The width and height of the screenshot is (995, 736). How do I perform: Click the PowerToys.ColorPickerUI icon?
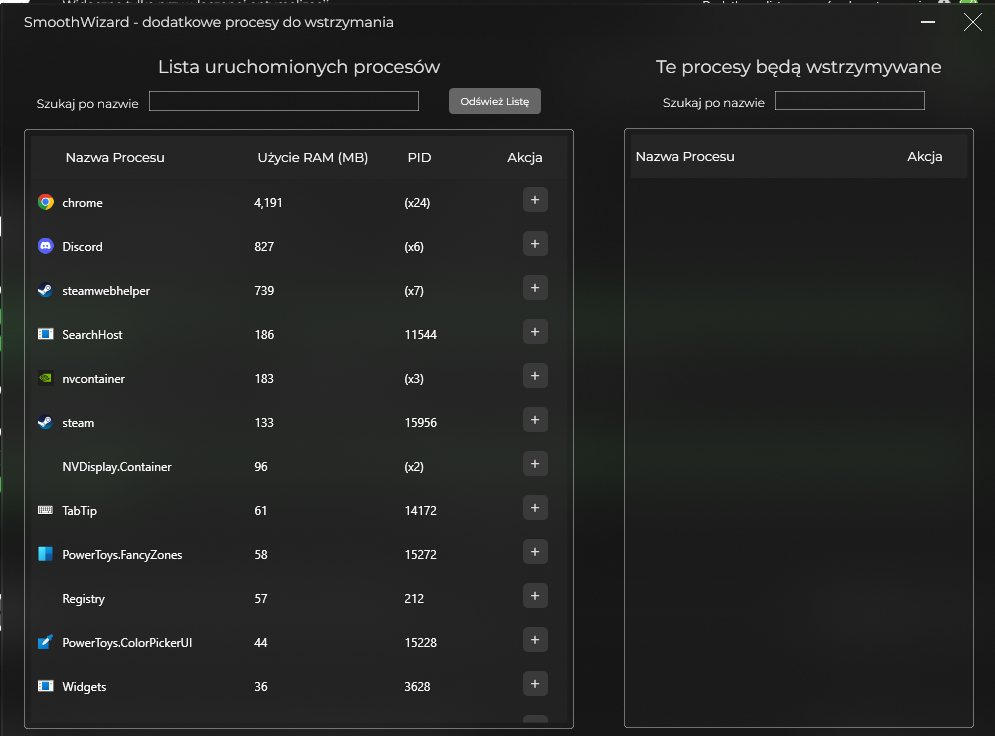click(45, 642)
